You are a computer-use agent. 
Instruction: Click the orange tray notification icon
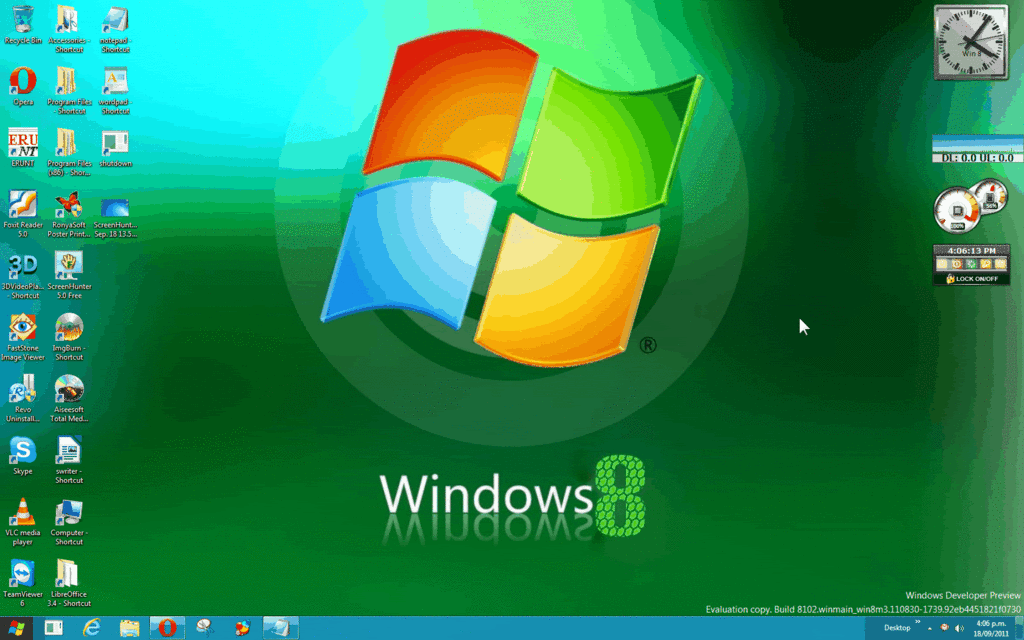[944, 628]
